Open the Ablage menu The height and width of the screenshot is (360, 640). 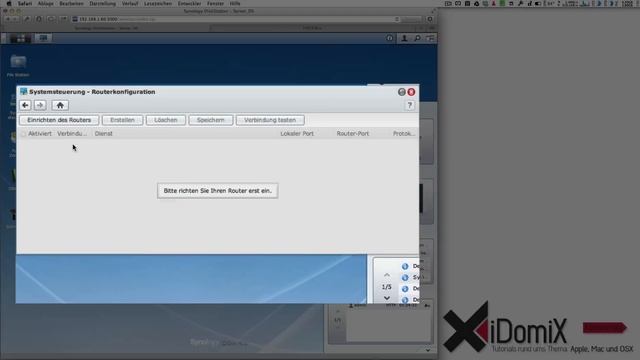click(x=46, y=3)
